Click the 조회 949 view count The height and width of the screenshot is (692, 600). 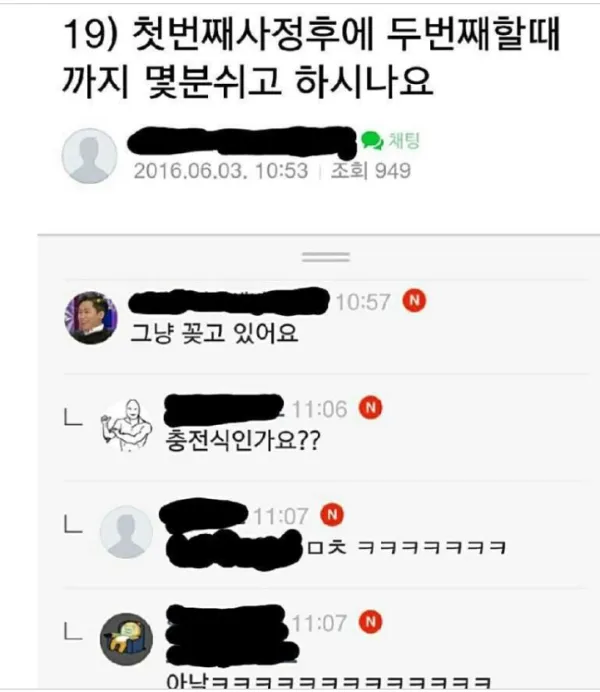point(371,171)
